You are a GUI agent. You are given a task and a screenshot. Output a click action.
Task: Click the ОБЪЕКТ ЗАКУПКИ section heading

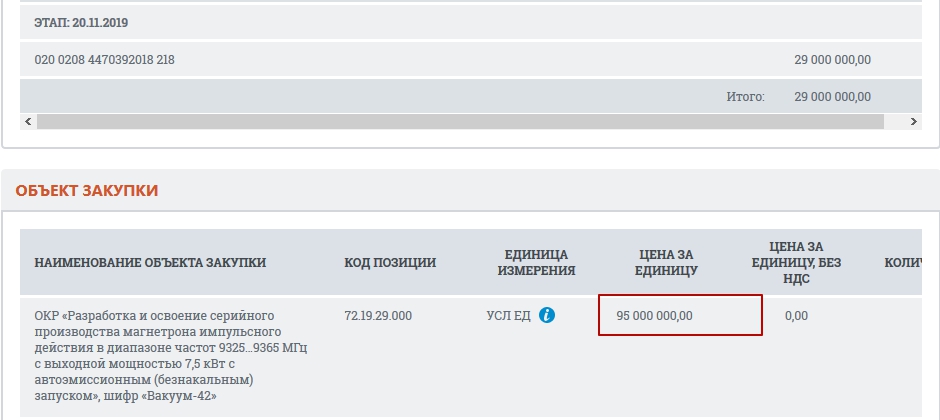87,191
